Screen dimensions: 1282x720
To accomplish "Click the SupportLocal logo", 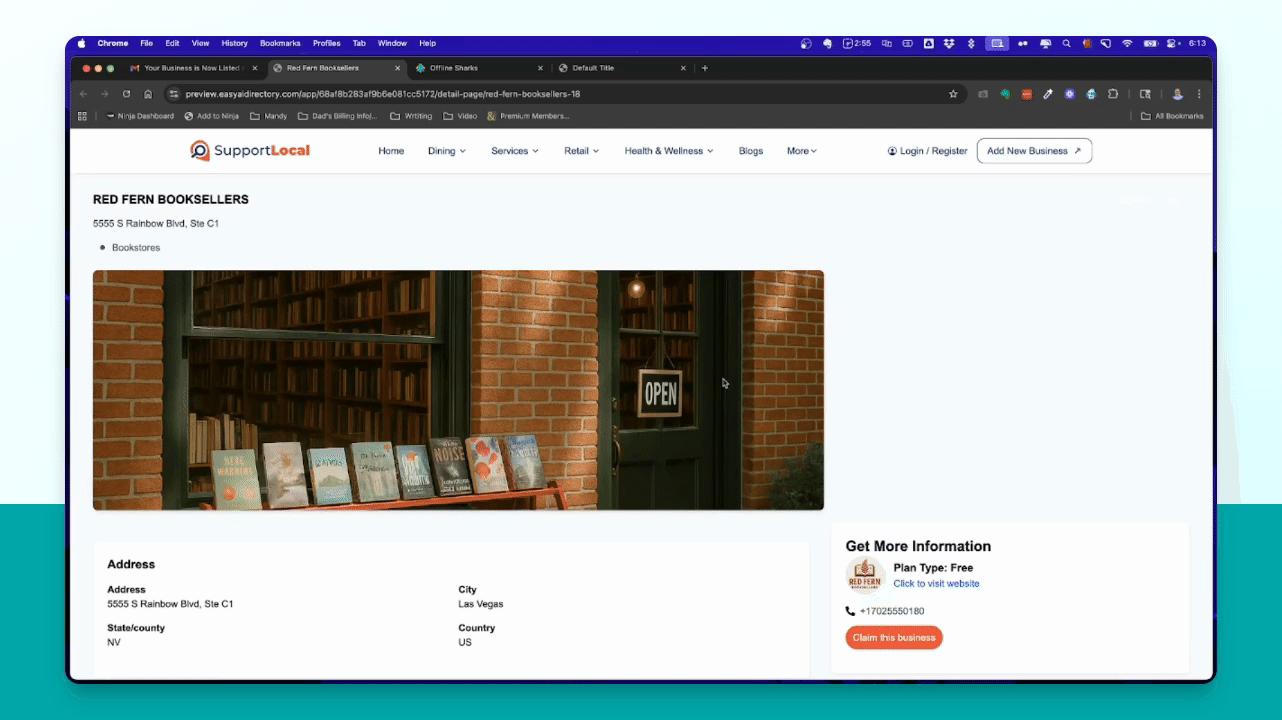I will coord(250,150).
